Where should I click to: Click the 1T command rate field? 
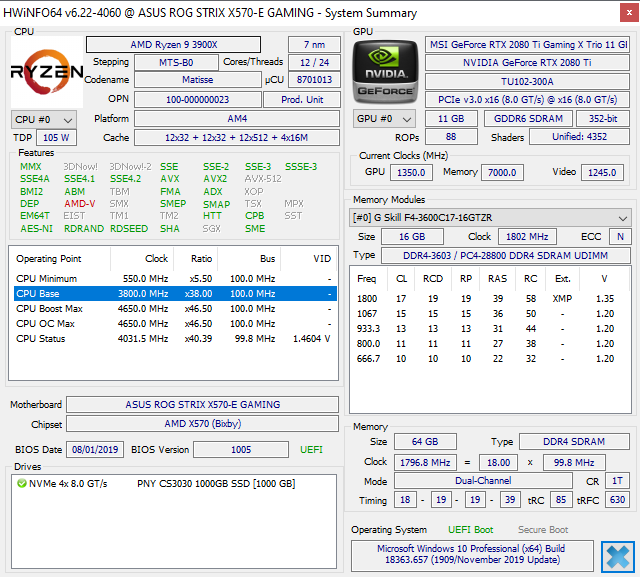point(617,481)
